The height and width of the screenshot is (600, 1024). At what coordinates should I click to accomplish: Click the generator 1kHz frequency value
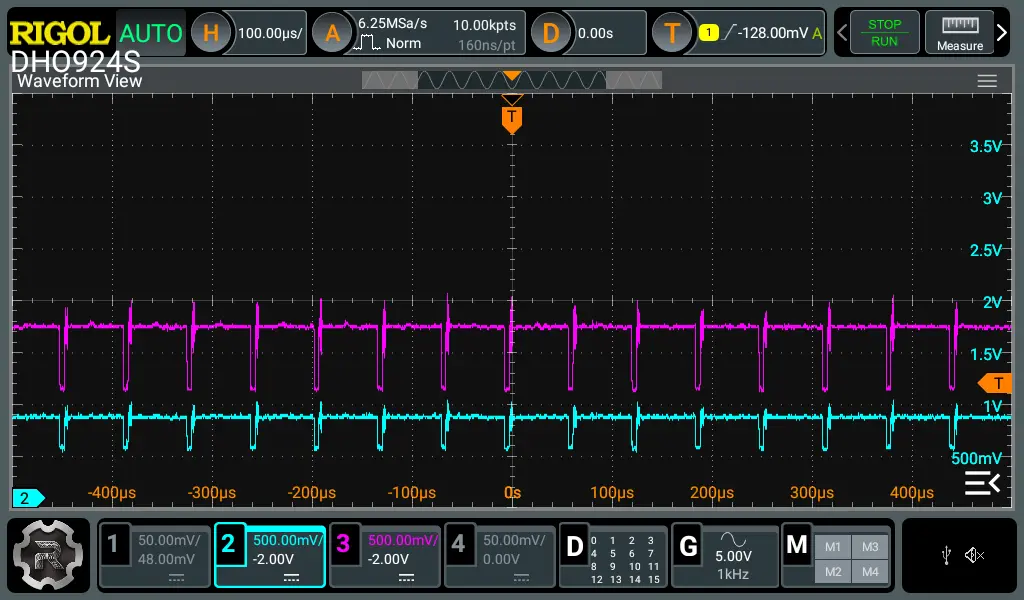click(x=733, y=575)
